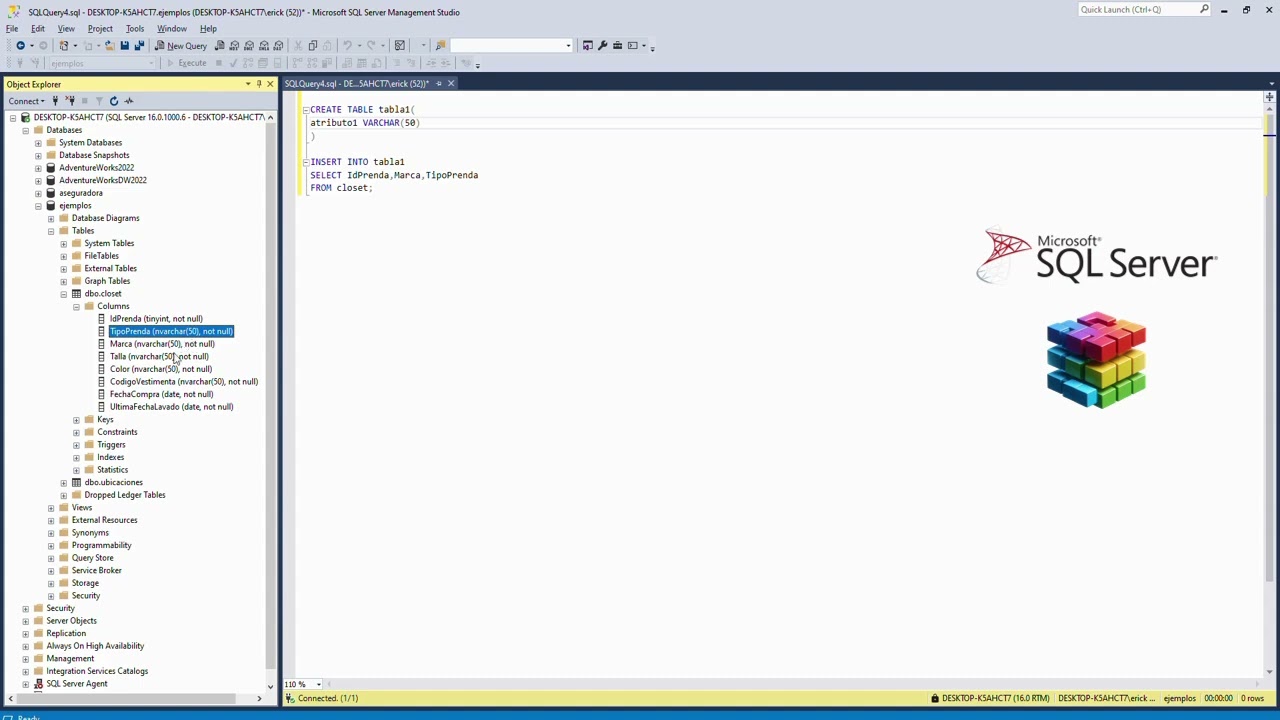Screen dimensions: 1280x720
Task: Collapse the Columns folder under dbo.closet
Action: [x=76, y=307]
